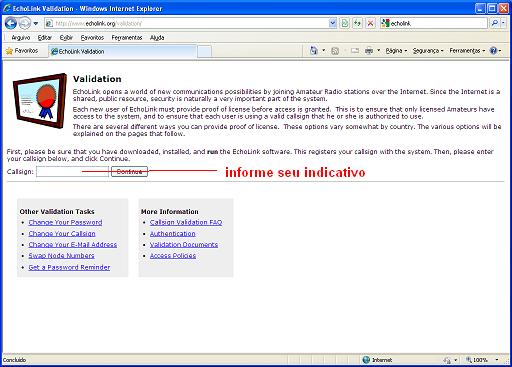Image resolution: width=512 pixels, height=367 pixels.
Task: Open Change Your Callsign link
Action: tap(62, 234)
